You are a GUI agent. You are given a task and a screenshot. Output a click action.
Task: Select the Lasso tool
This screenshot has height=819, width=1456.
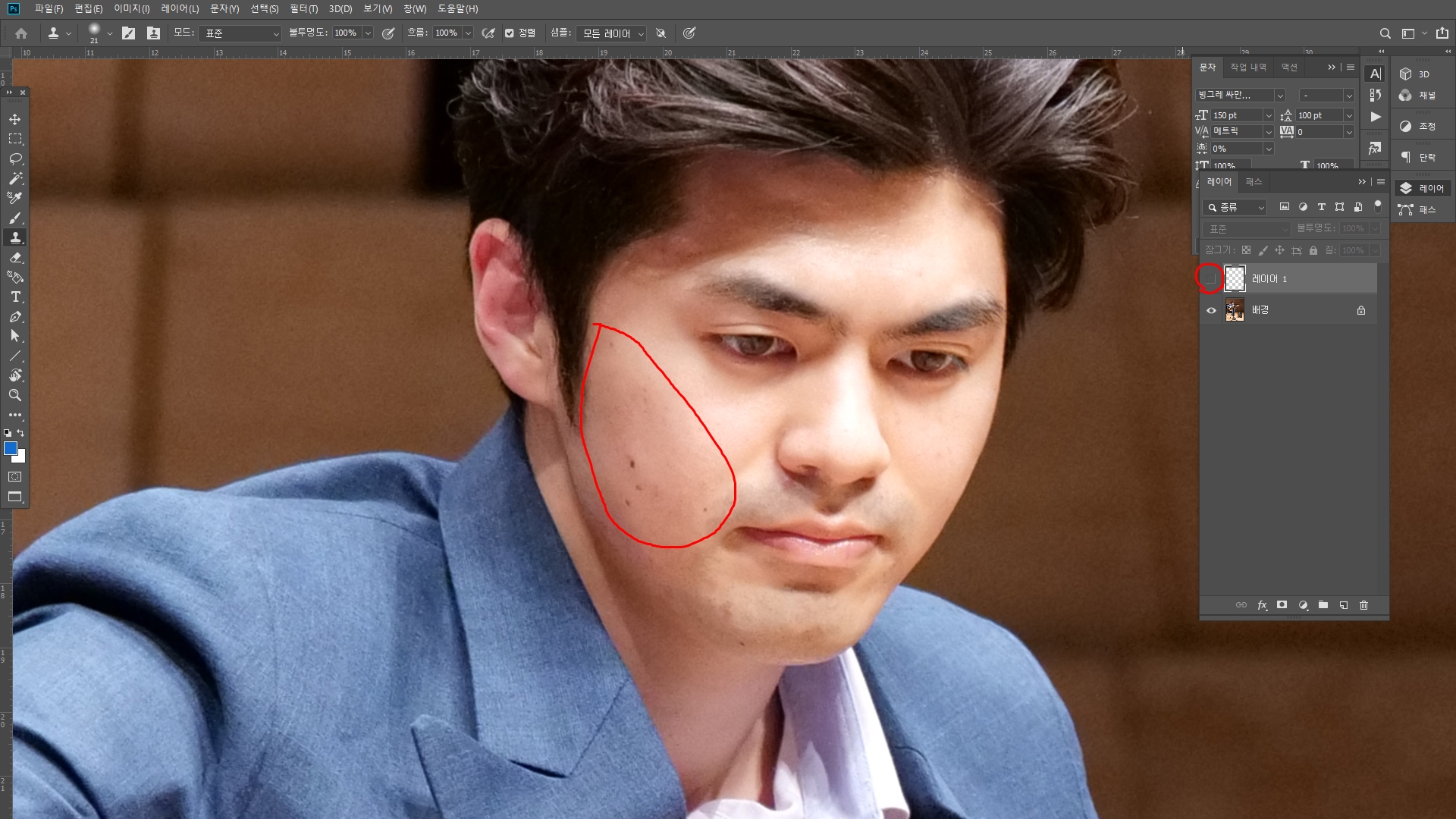[15, 159]
